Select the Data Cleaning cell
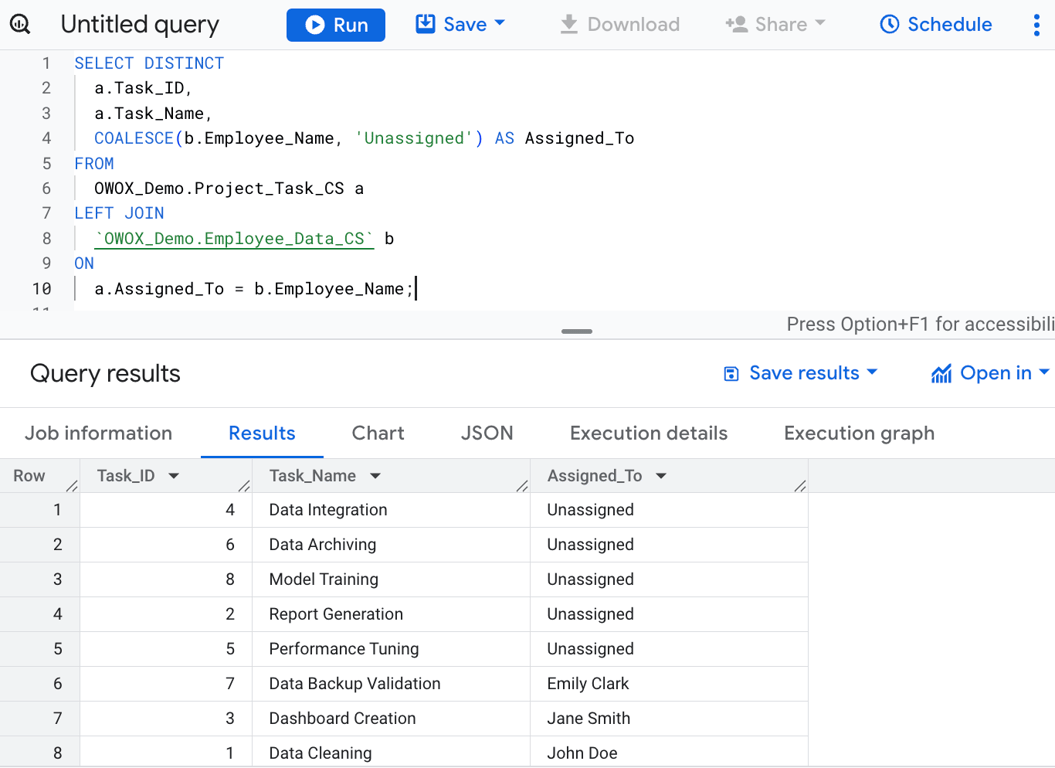1055x768 pixels. pos(391,753)
